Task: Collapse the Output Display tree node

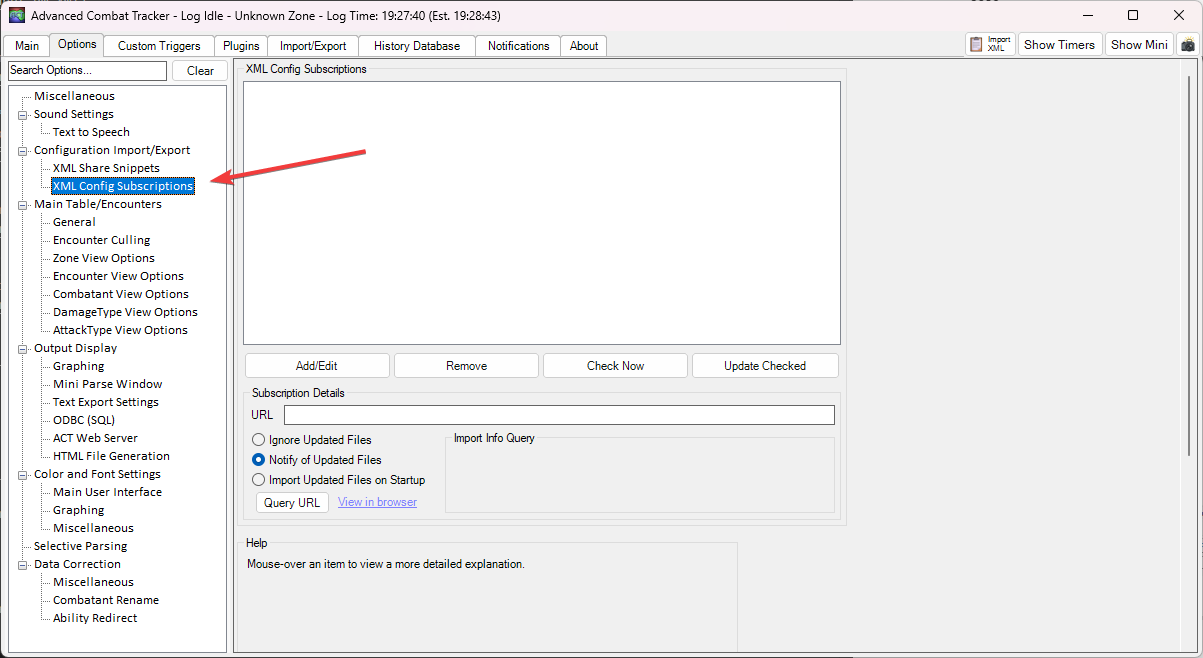Action: tap(23, 348)
